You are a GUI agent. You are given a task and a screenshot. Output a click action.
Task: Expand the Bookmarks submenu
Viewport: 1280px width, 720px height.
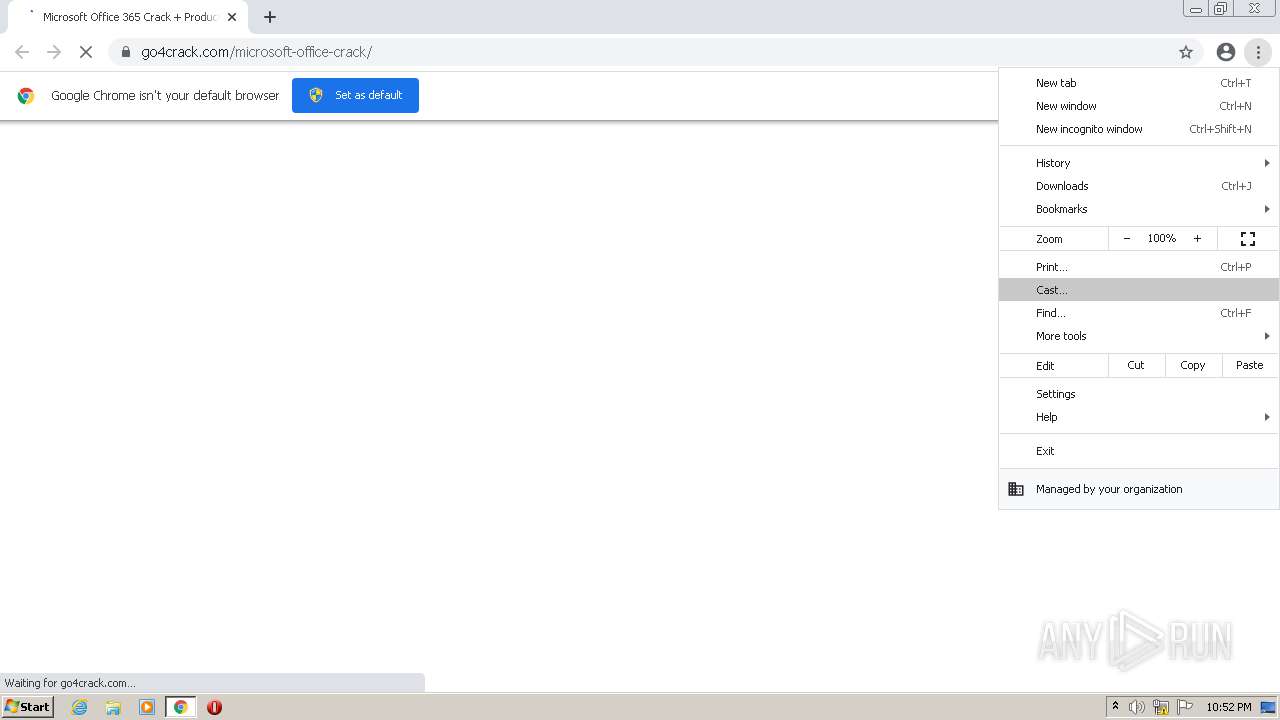1139,209
